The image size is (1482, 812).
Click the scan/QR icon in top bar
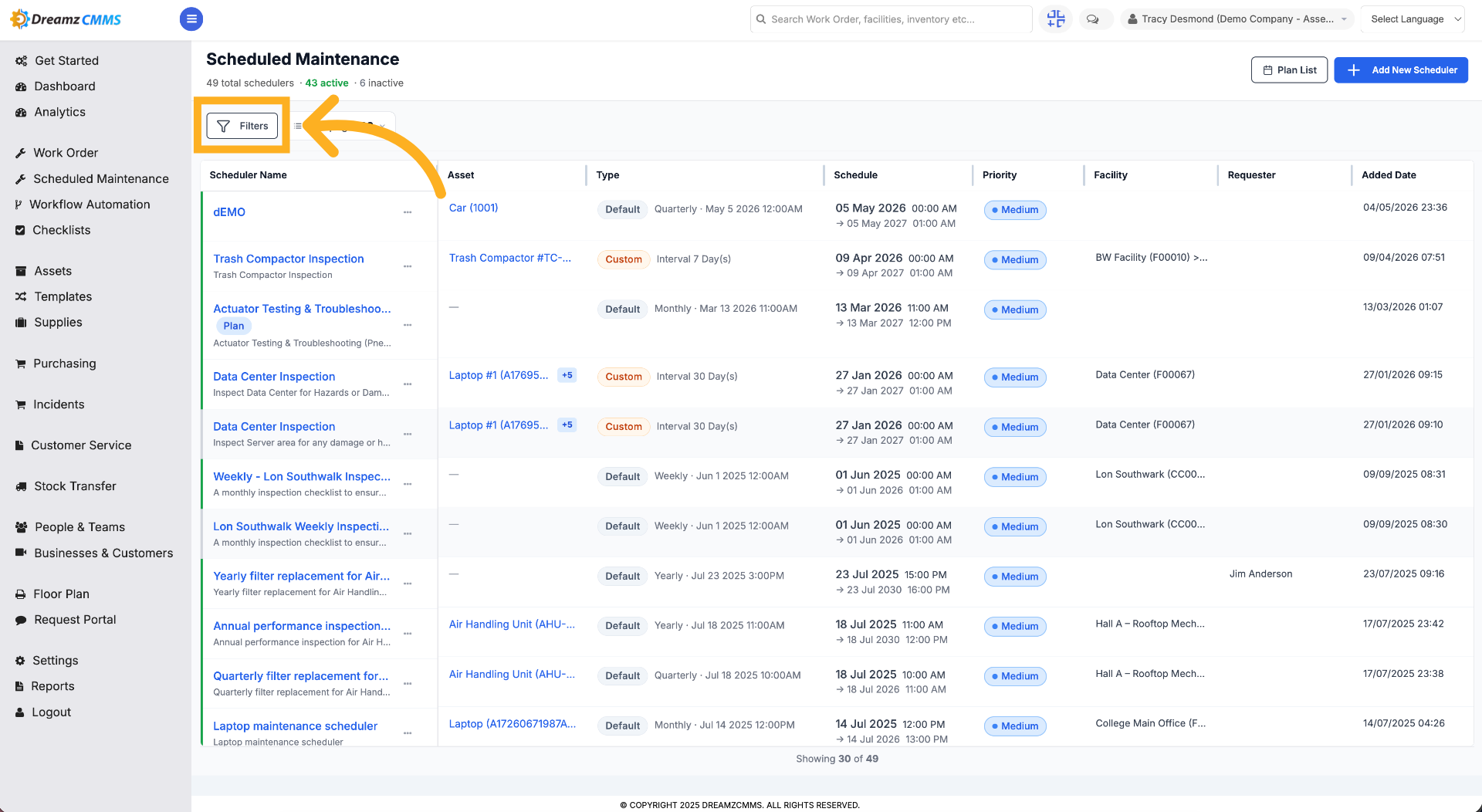pyautogui.click(x=1055, y=19)
